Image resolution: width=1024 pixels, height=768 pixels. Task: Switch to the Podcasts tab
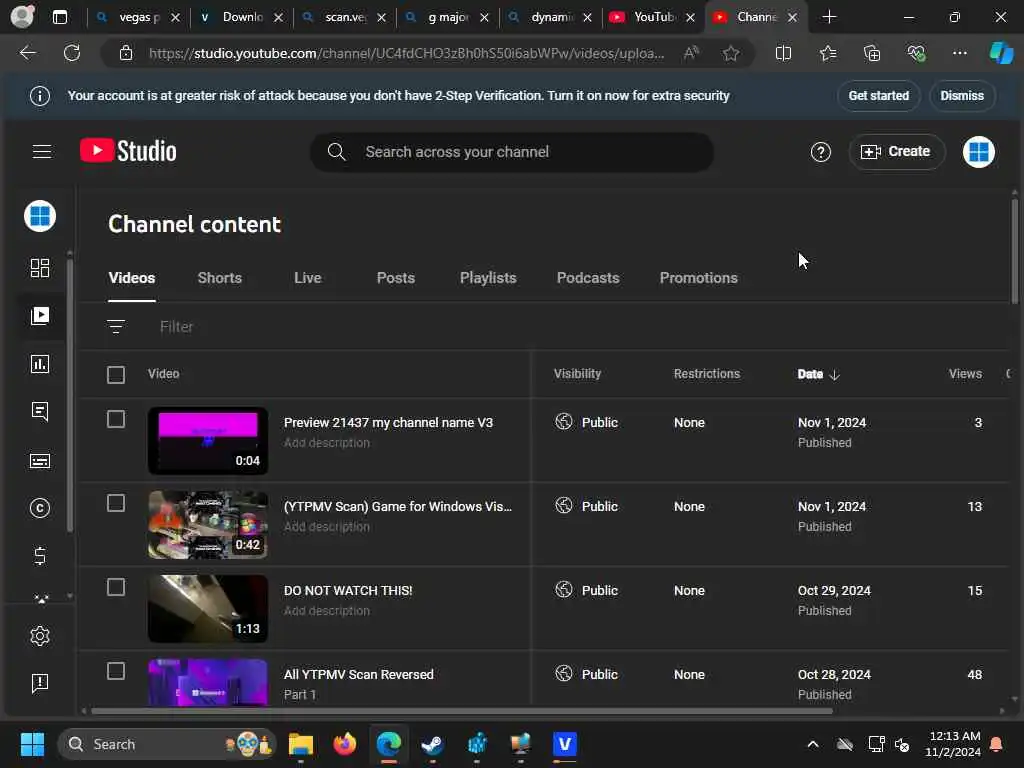tap(588, 278)
